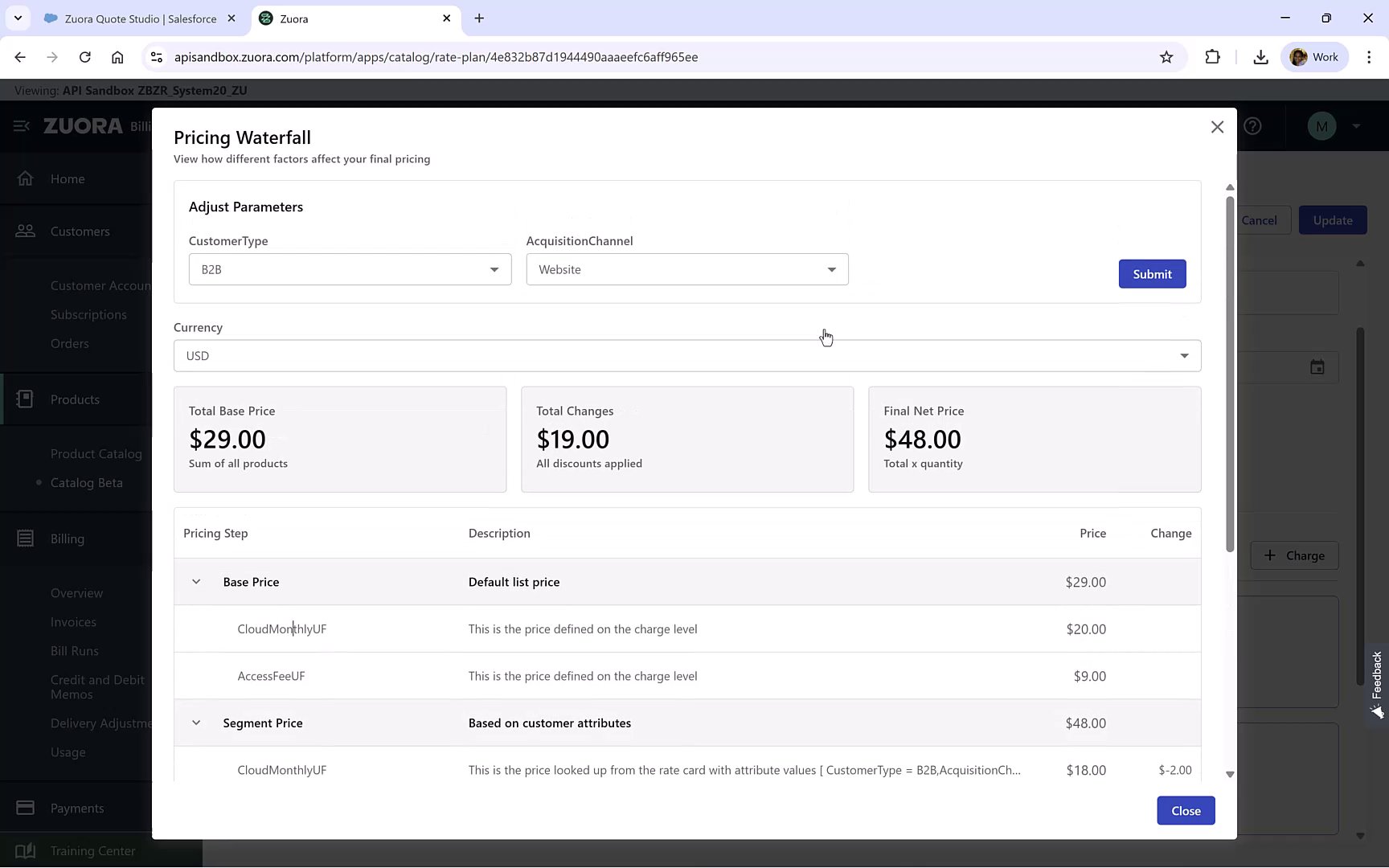Open the Payments sidebar icon

click(x=27, y=808)
